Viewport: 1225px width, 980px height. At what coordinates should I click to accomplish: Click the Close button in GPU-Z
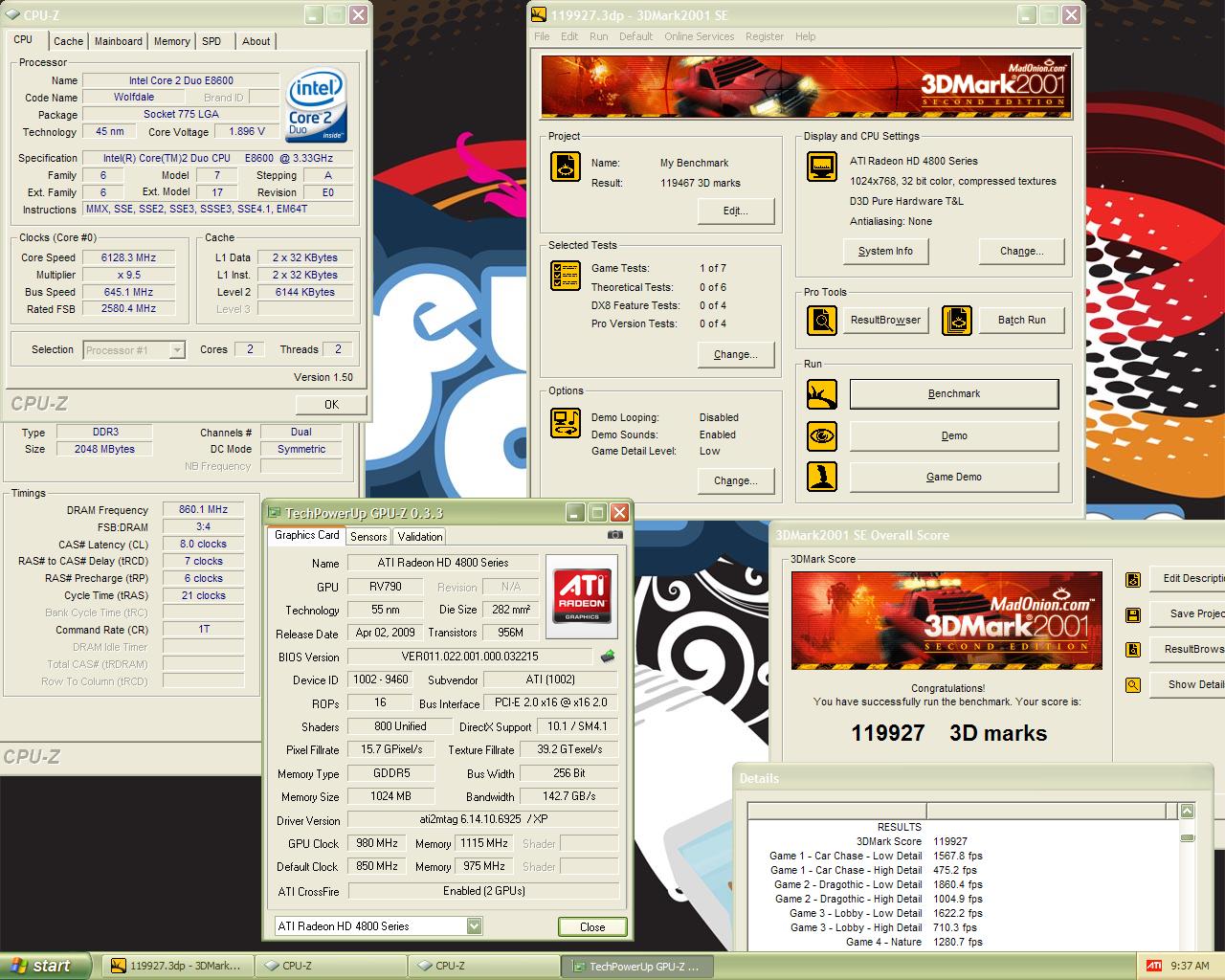pyautogui.click(x=592, y=926)
